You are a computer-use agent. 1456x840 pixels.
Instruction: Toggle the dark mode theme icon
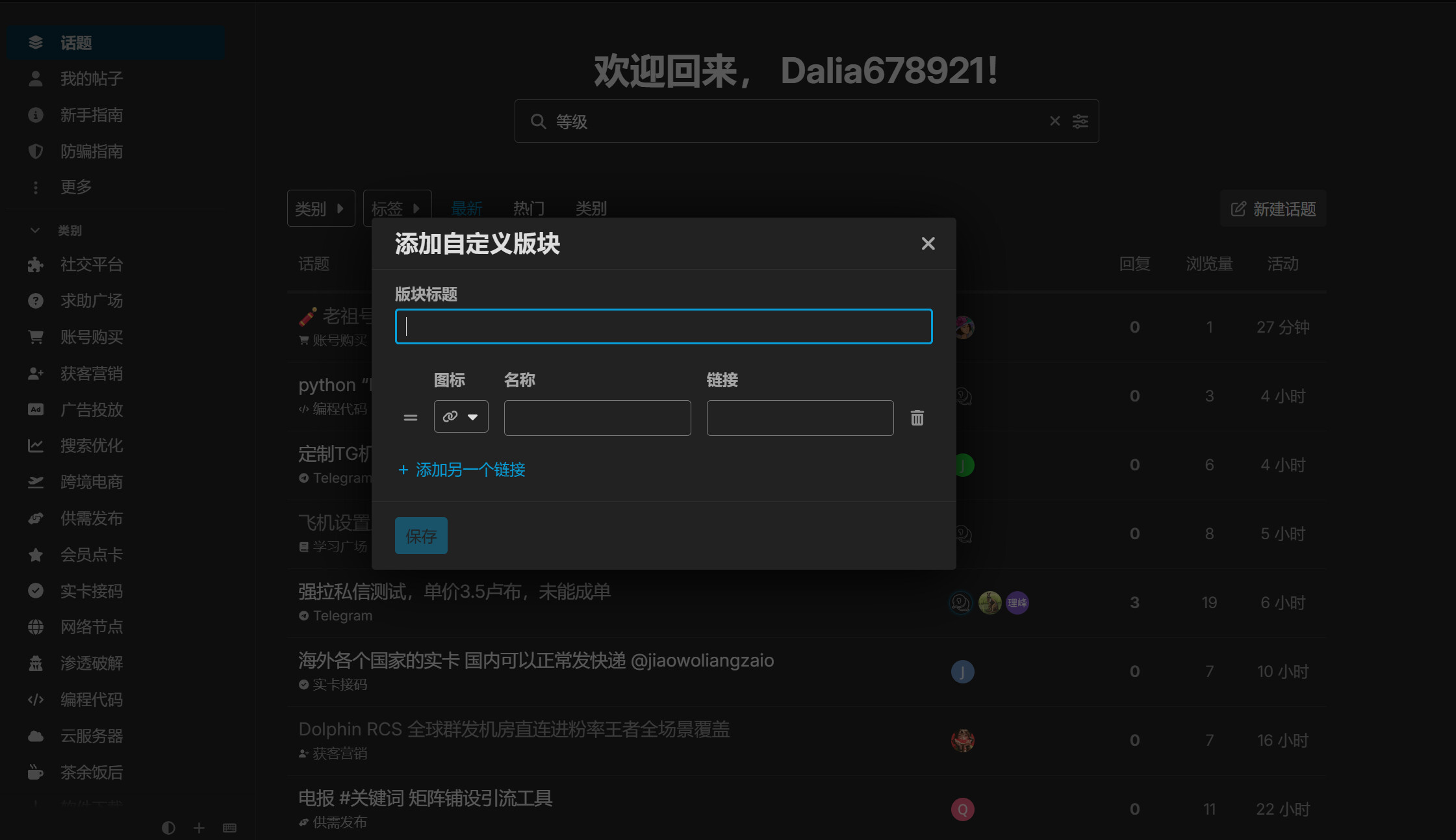(x=168, y=828)
